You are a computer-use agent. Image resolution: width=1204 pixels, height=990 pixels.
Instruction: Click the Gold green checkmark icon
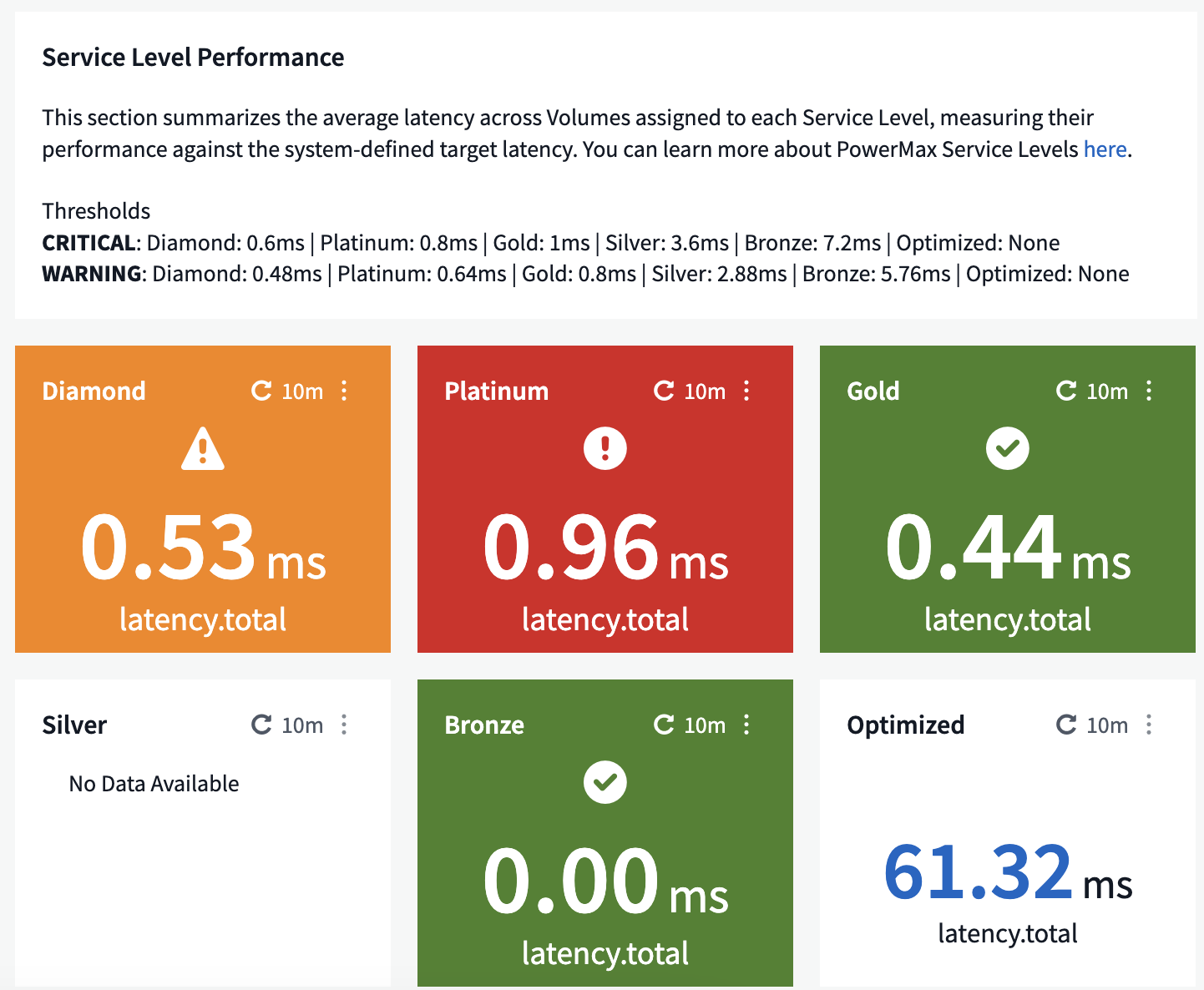pyautogui.click(x=1008, y=449)
